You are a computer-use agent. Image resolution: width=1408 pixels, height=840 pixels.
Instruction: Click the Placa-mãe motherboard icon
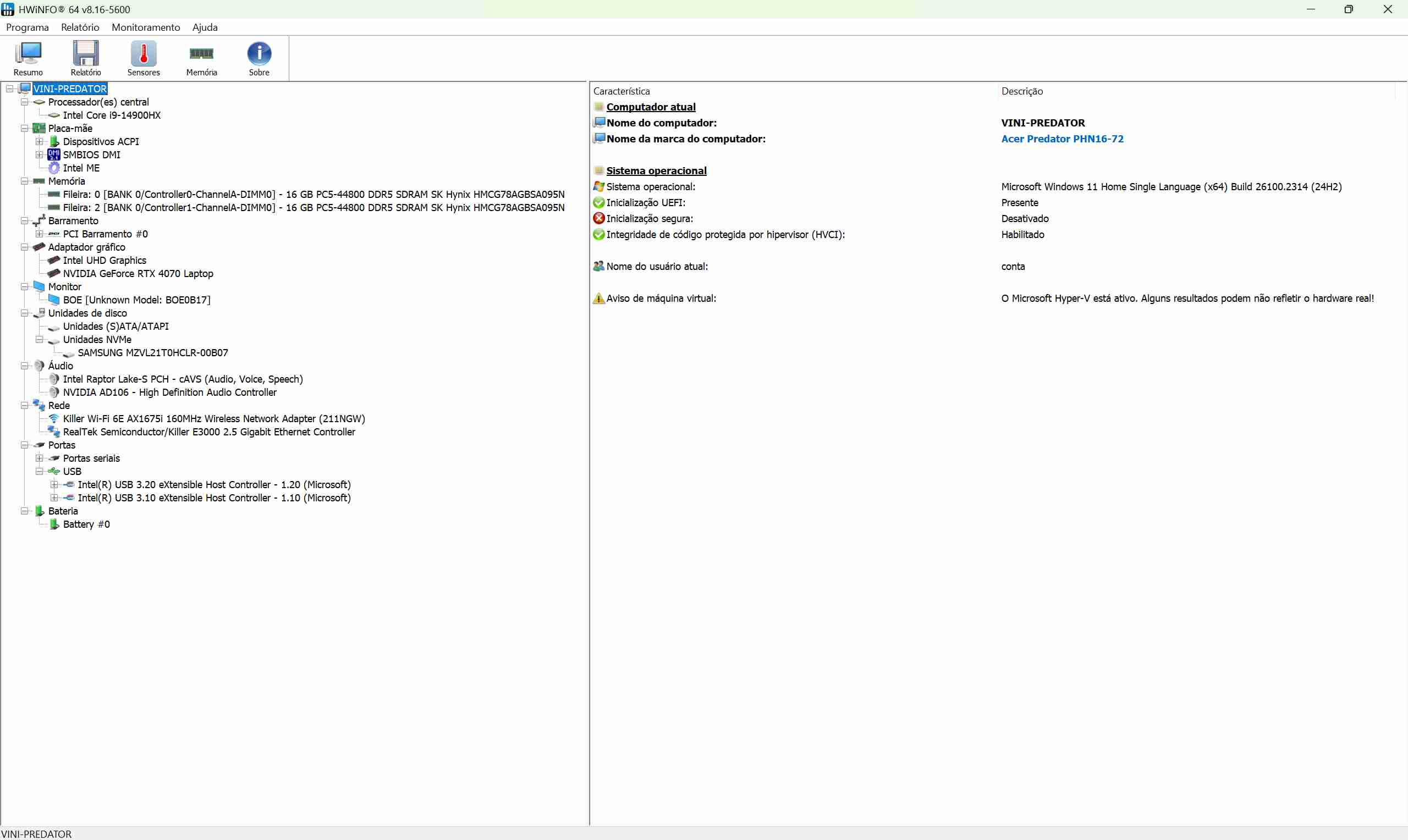pos(39,129)
